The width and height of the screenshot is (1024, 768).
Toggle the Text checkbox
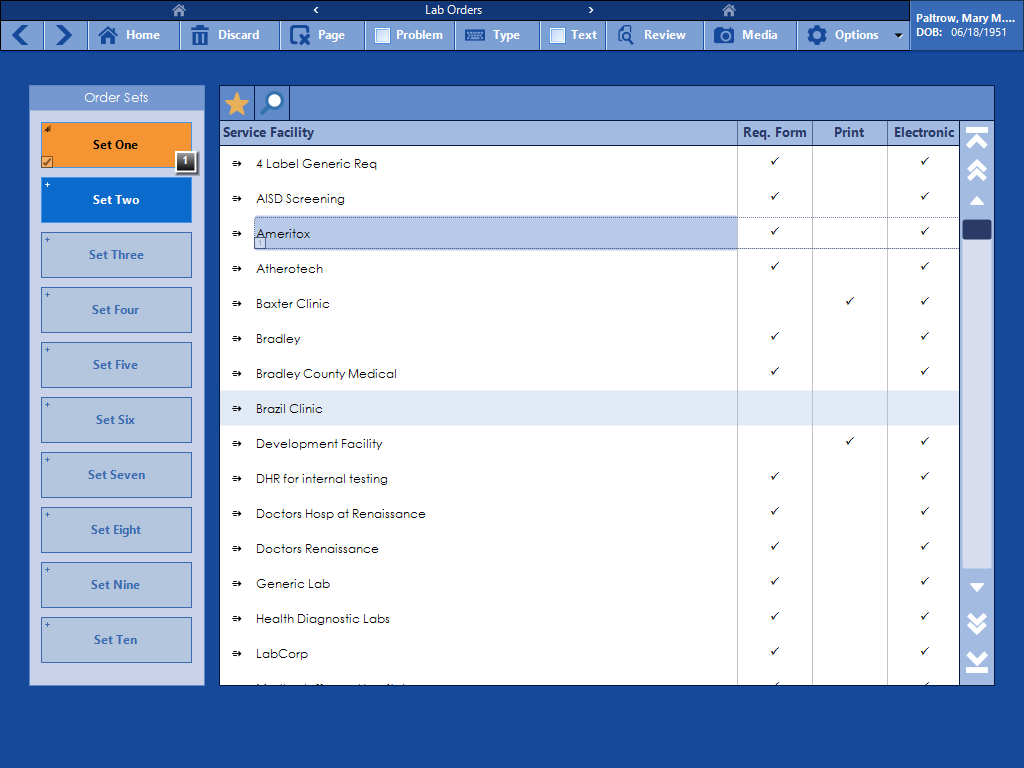coord(558,35)
